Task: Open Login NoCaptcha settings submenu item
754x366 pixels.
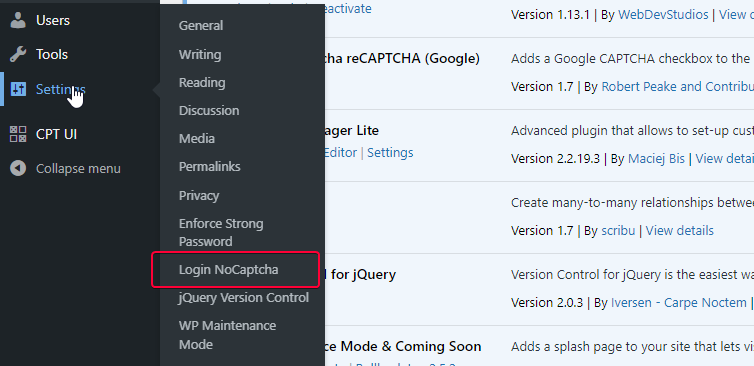Action: [x=228, y=270]
